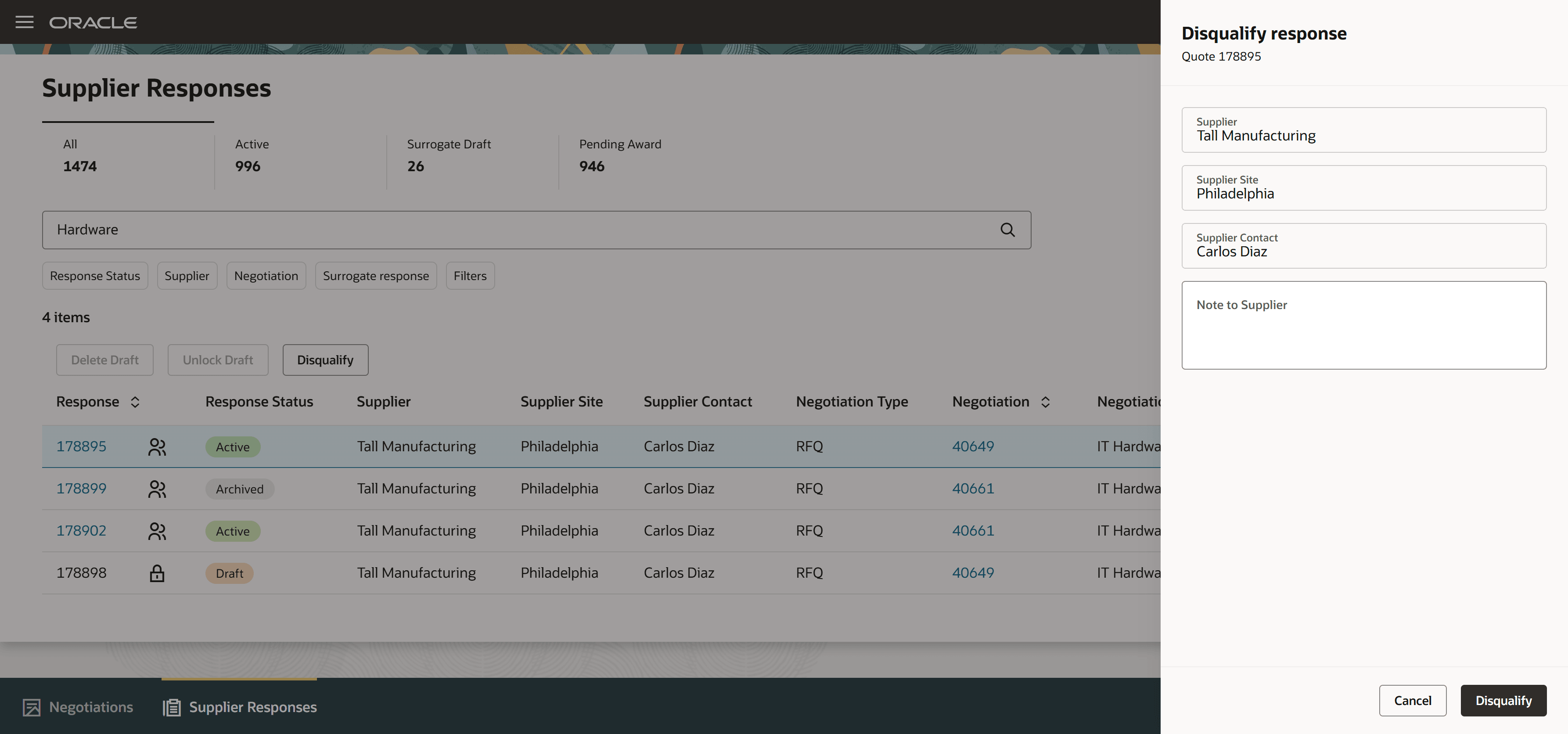Open response link 178902
The height and width of the screenshot is (734, 1568).
click(x=81, y=531)
